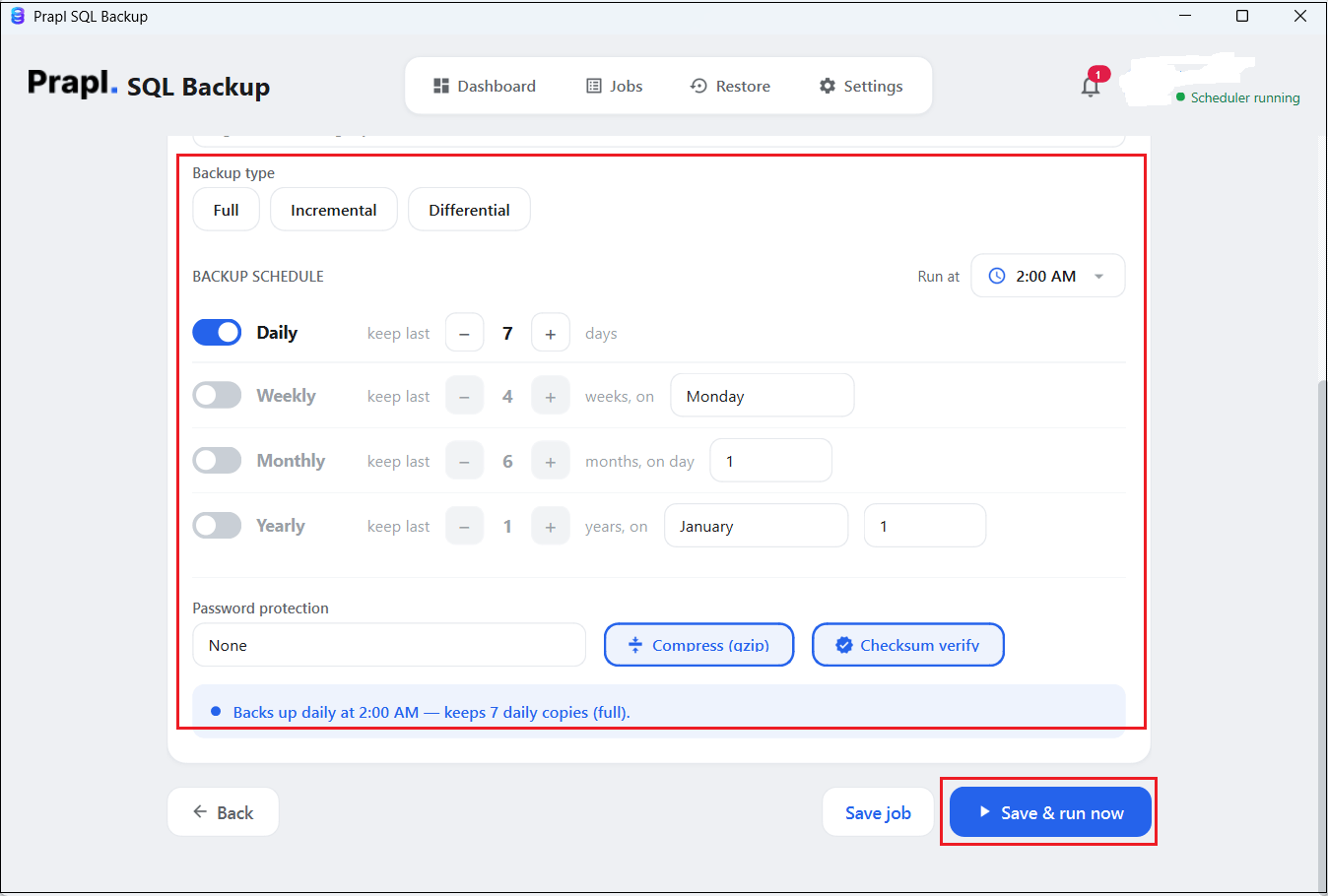Viewport: 1328px width, 896px height.
Task: Click the Save job button
Action: pyautogui.click(x=878, y=812)
